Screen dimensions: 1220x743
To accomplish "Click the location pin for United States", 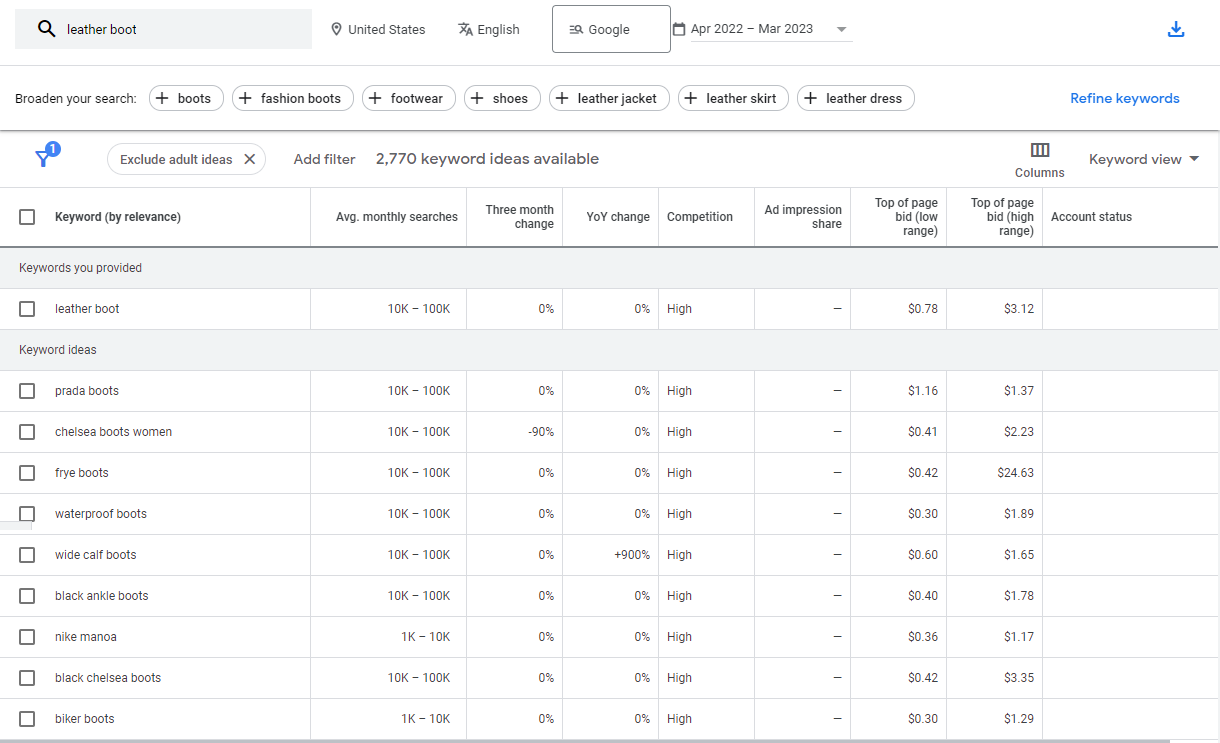I will (336, 29).
